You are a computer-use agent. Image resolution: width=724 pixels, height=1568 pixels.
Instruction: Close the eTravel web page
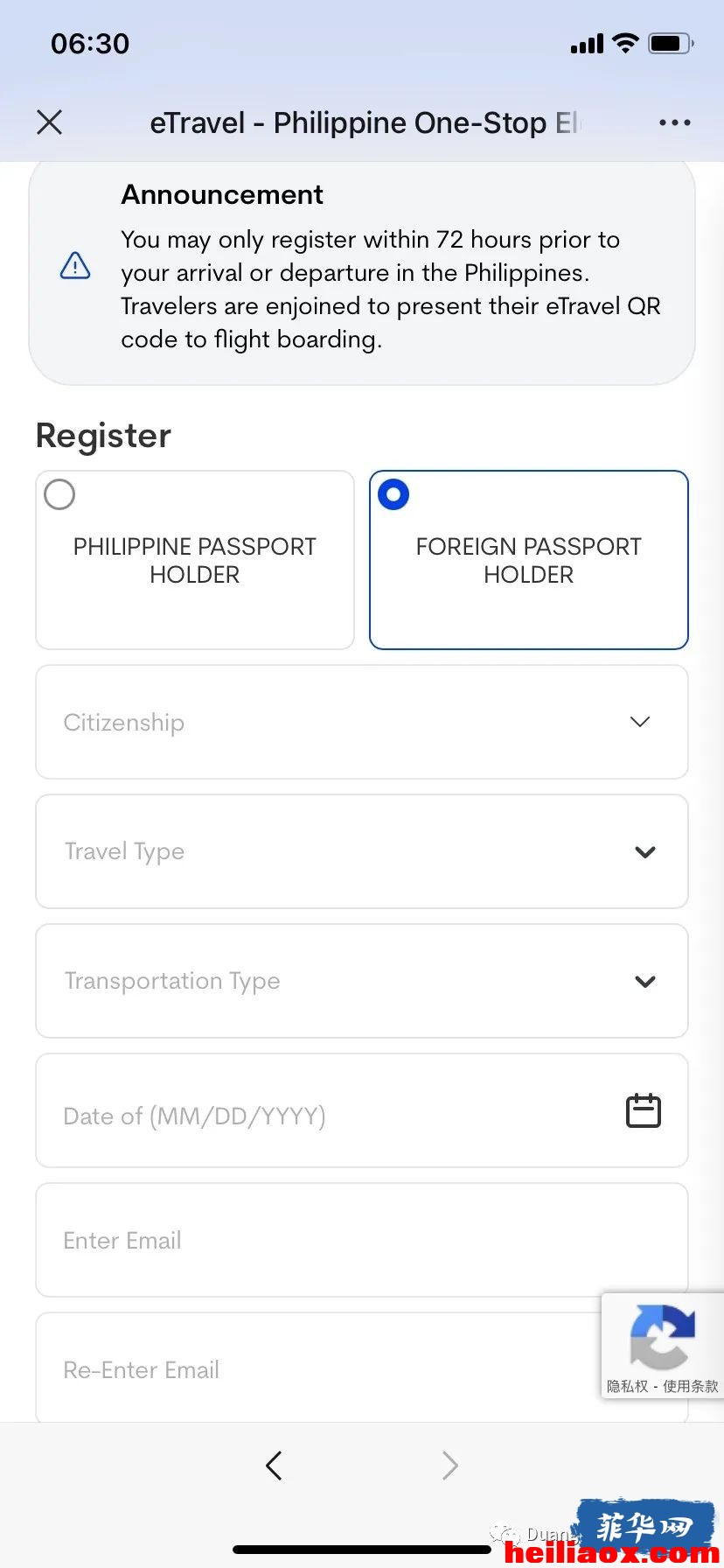point(50,122)
